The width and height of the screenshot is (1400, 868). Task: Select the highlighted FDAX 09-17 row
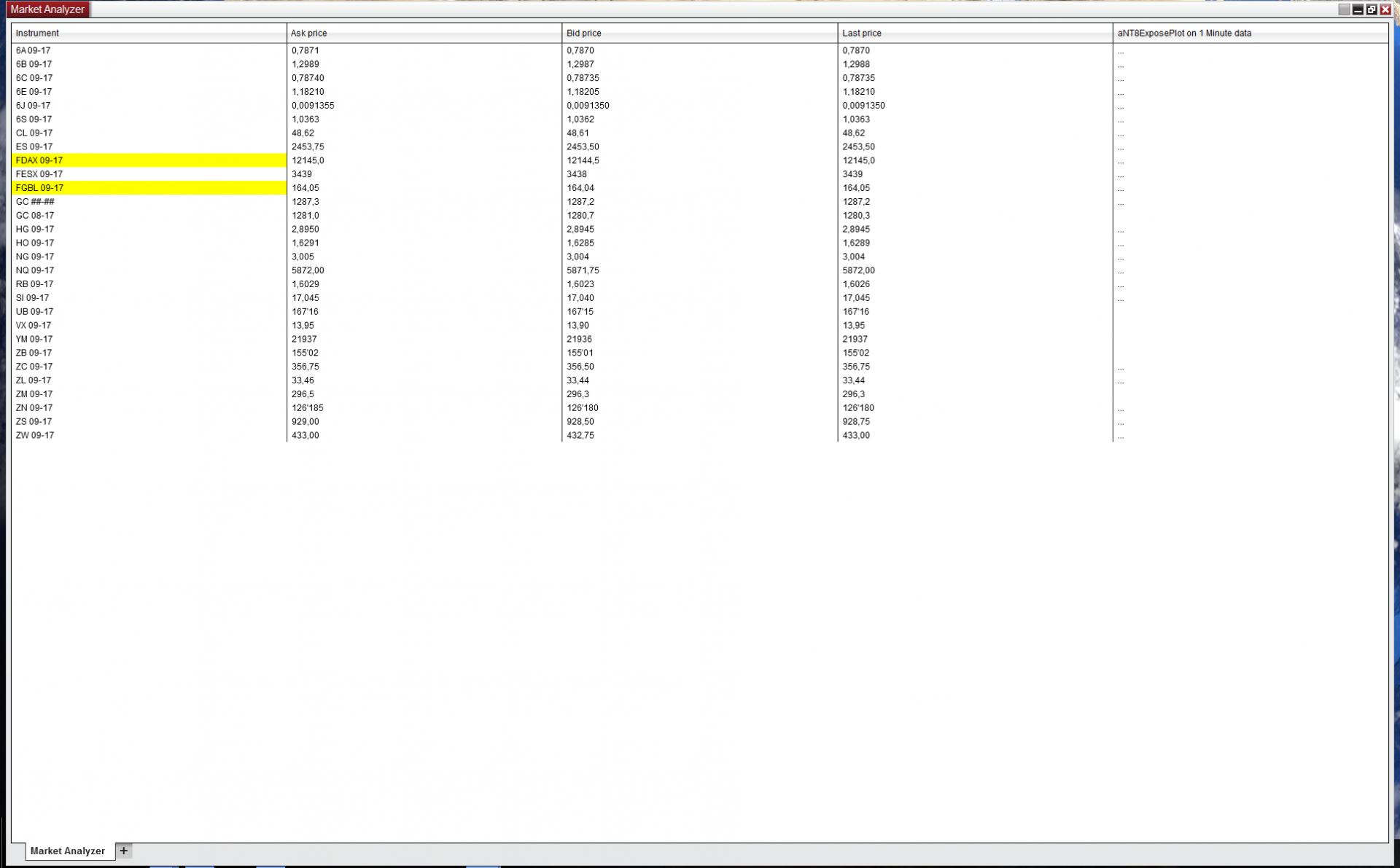tap(40, 160)
